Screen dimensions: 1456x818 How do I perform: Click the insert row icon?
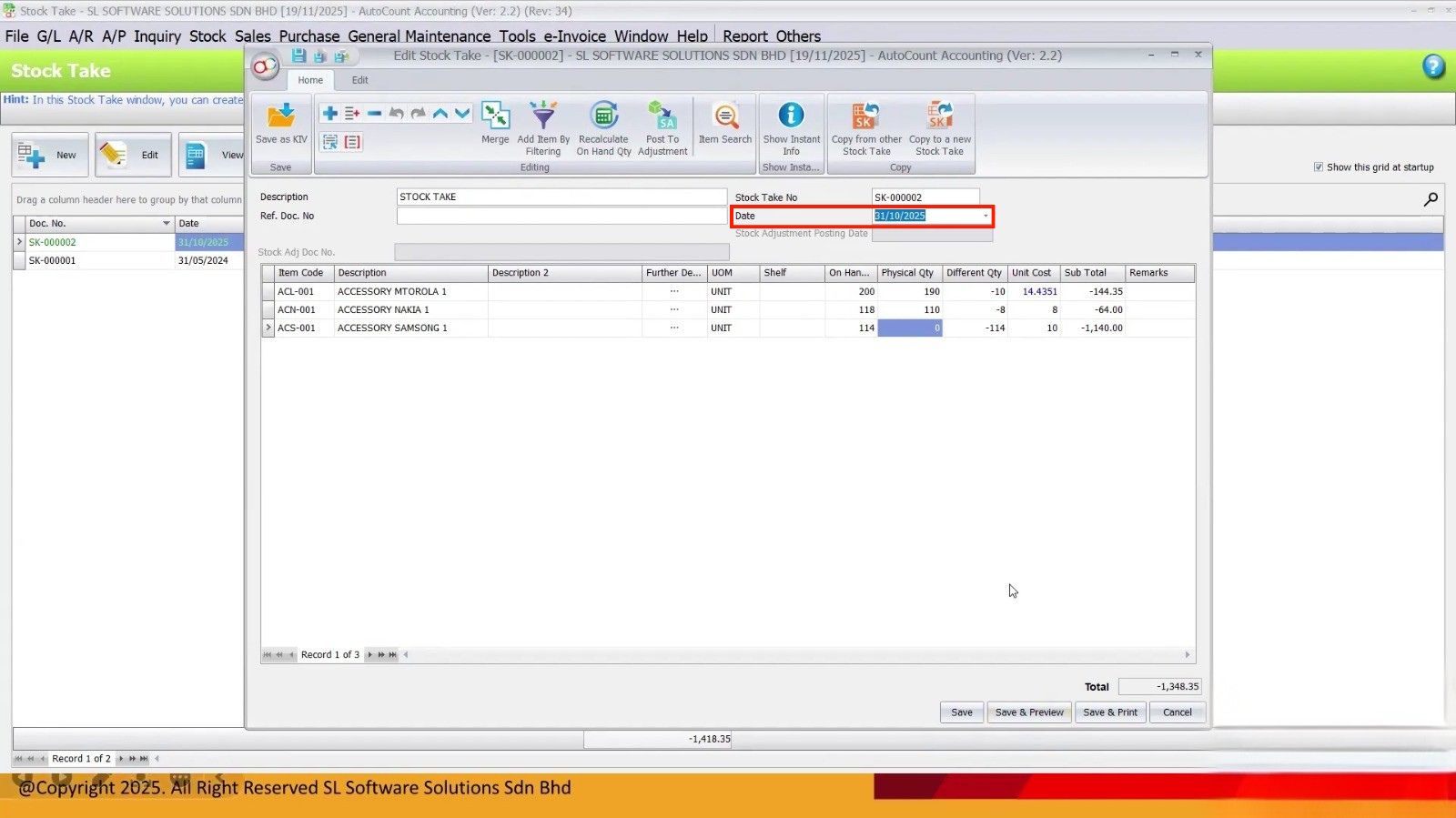tap(352, 114)
